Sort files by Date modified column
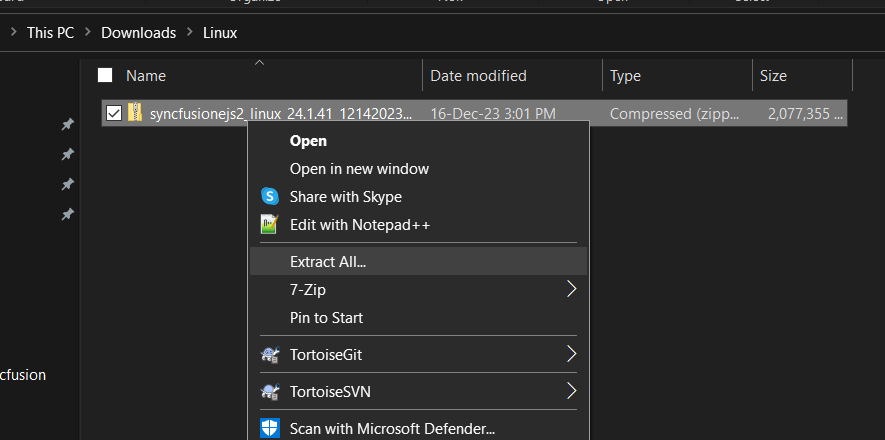885x440 pixels. pos(478,75)
